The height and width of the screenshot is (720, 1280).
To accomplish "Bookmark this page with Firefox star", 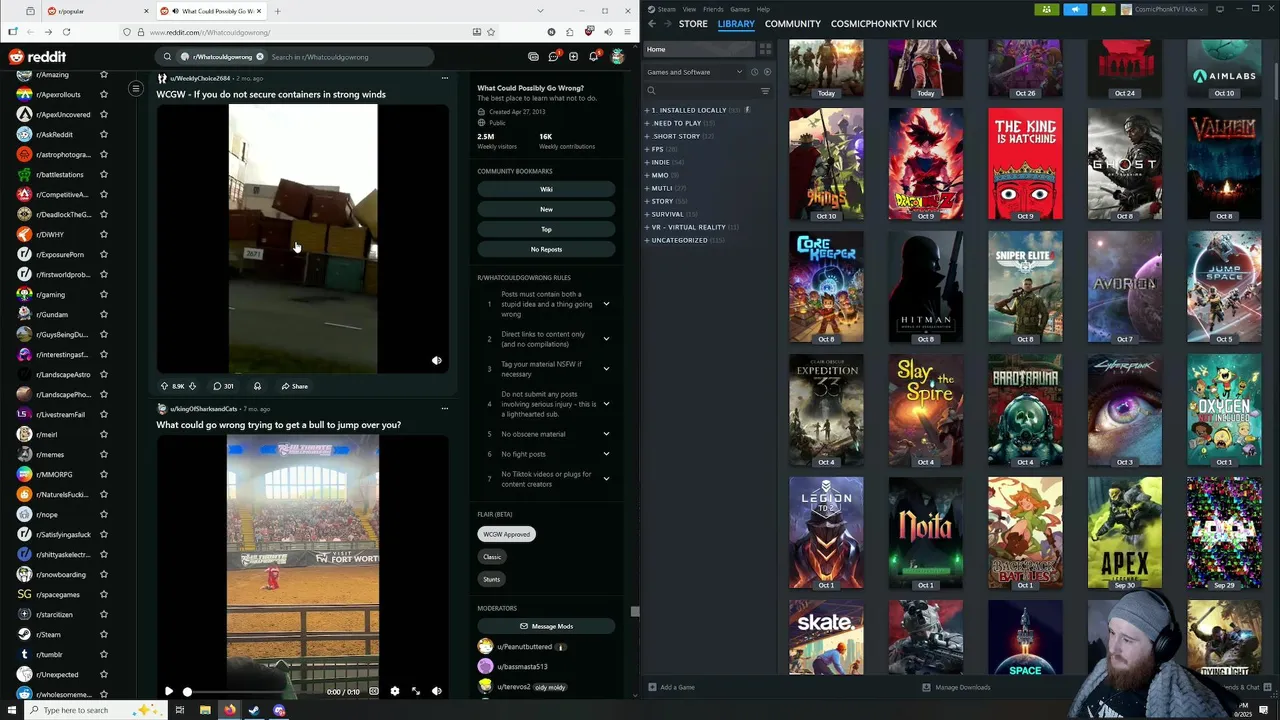I will [490, 32].
